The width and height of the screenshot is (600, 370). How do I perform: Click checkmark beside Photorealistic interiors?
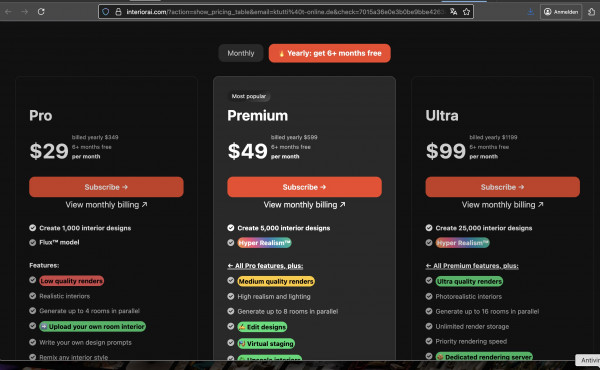429,296
